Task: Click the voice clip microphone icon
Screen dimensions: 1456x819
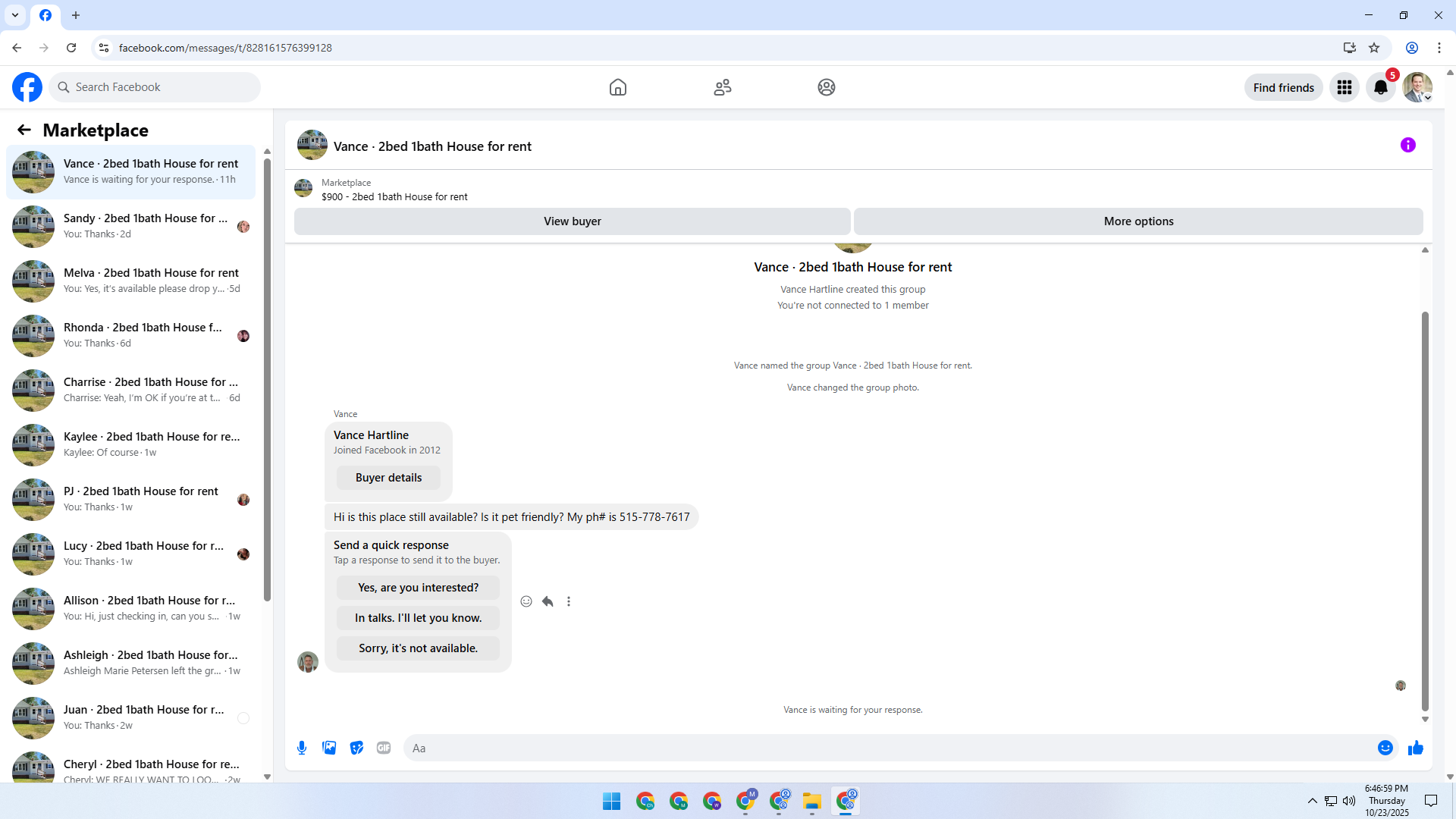Action: [302, 748]
